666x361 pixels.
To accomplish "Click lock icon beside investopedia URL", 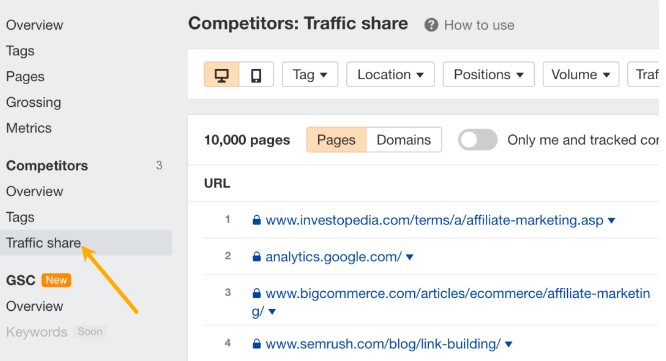I will tap(257, 220).
